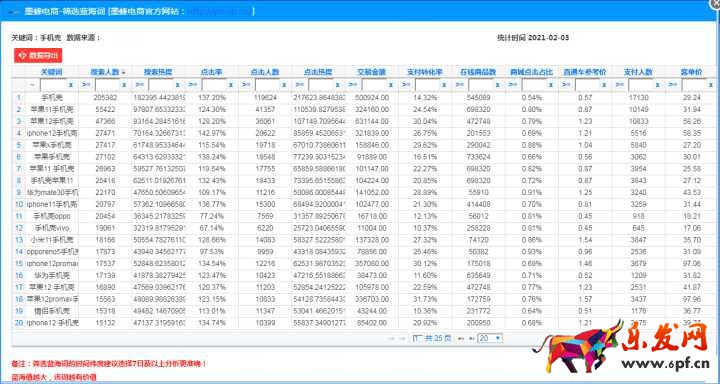Screen dimensions: 720x384
Task: Open the ~ operator selector for 关键词 filter
Action: click(x=32, y=85)
